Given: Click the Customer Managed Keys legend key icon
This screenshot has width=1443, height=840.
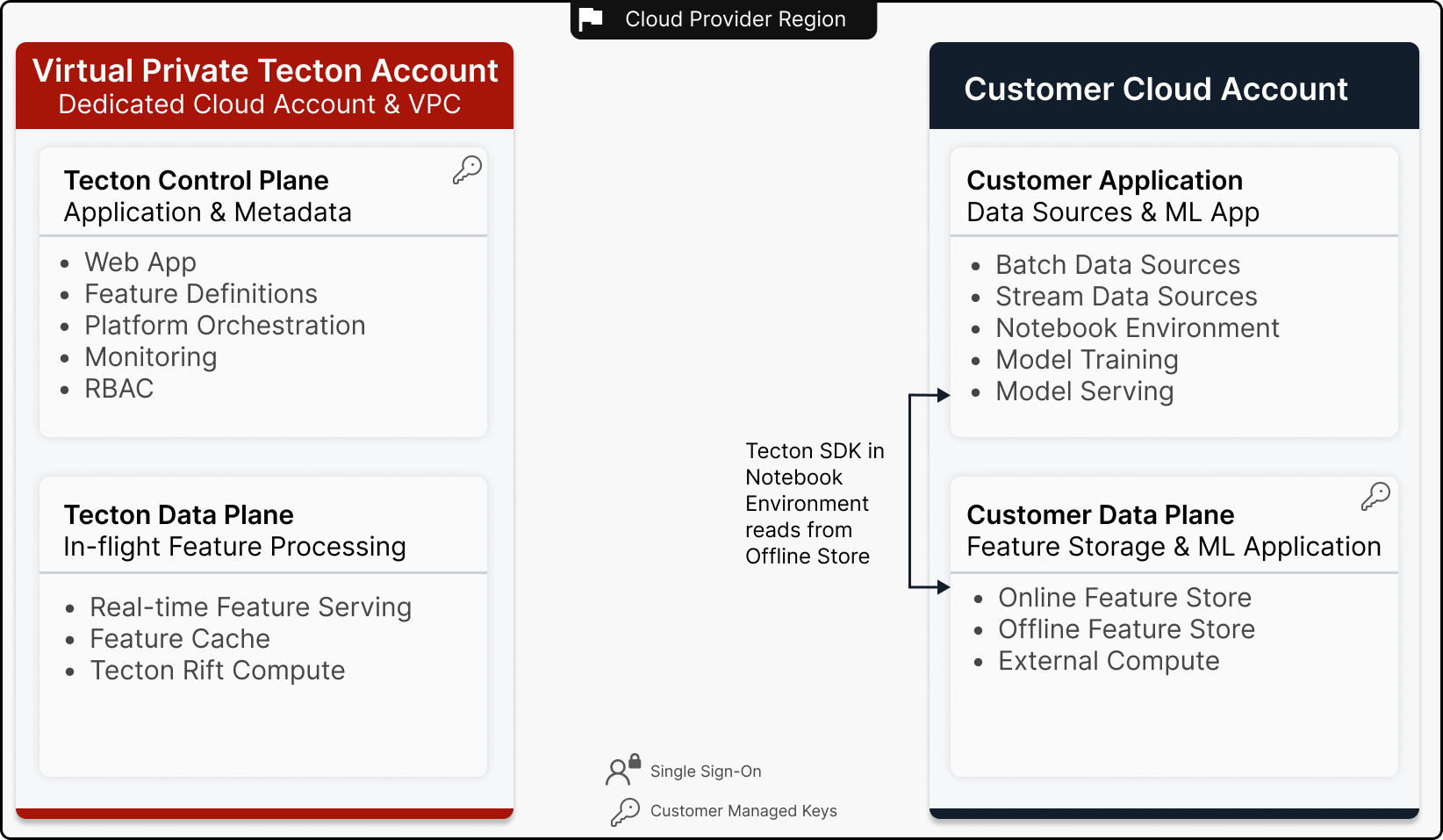Looking at the screenshot, I should pyautogui.click(x=625, y=811).
